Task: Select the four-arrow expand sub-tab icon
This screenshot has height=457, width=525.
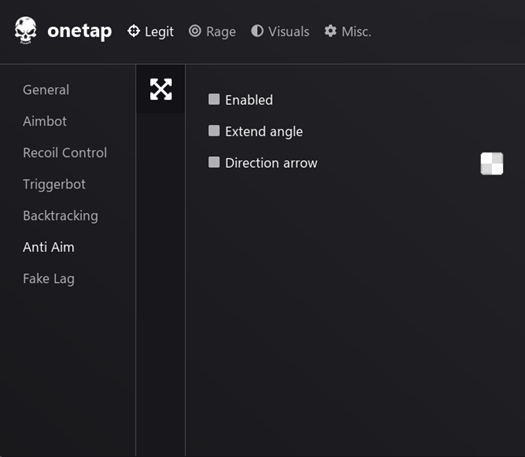Action: coord(161,89)
